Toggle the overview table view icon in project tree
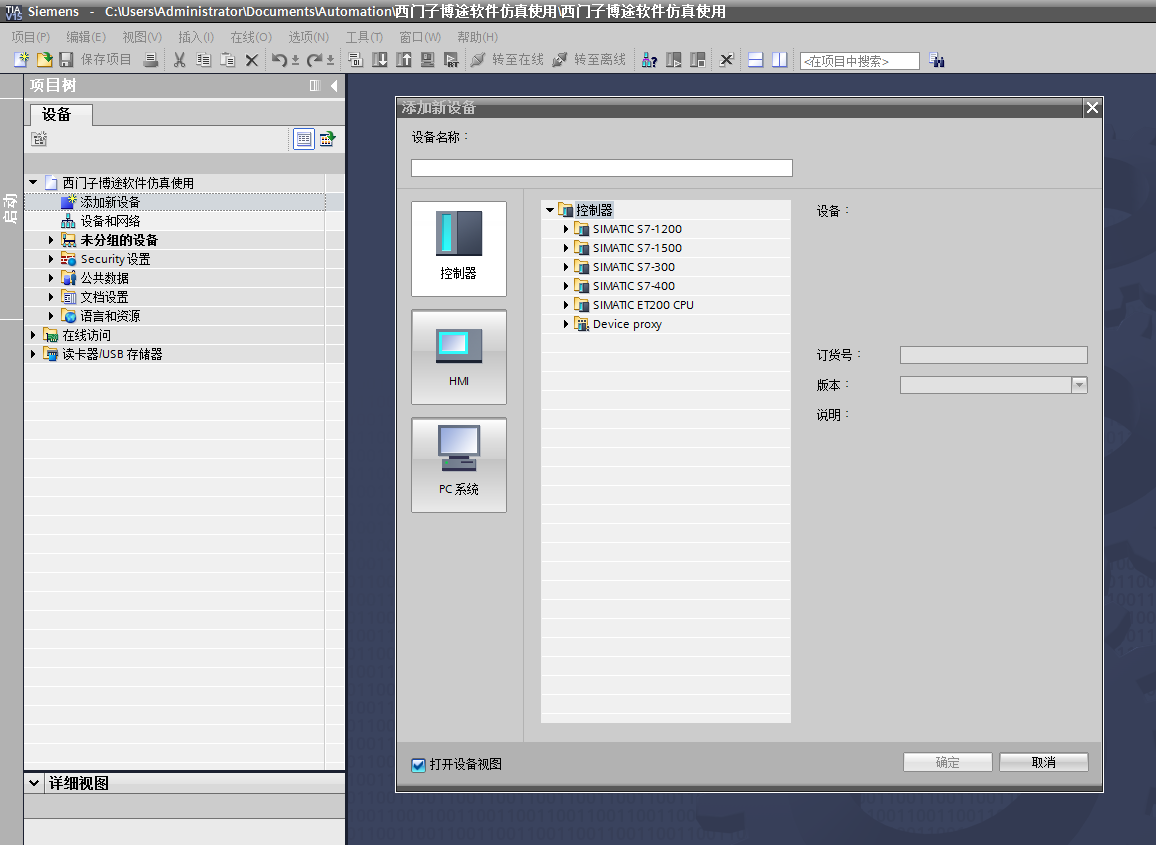This screenshot has width=1156, height=845. point(304,139)
